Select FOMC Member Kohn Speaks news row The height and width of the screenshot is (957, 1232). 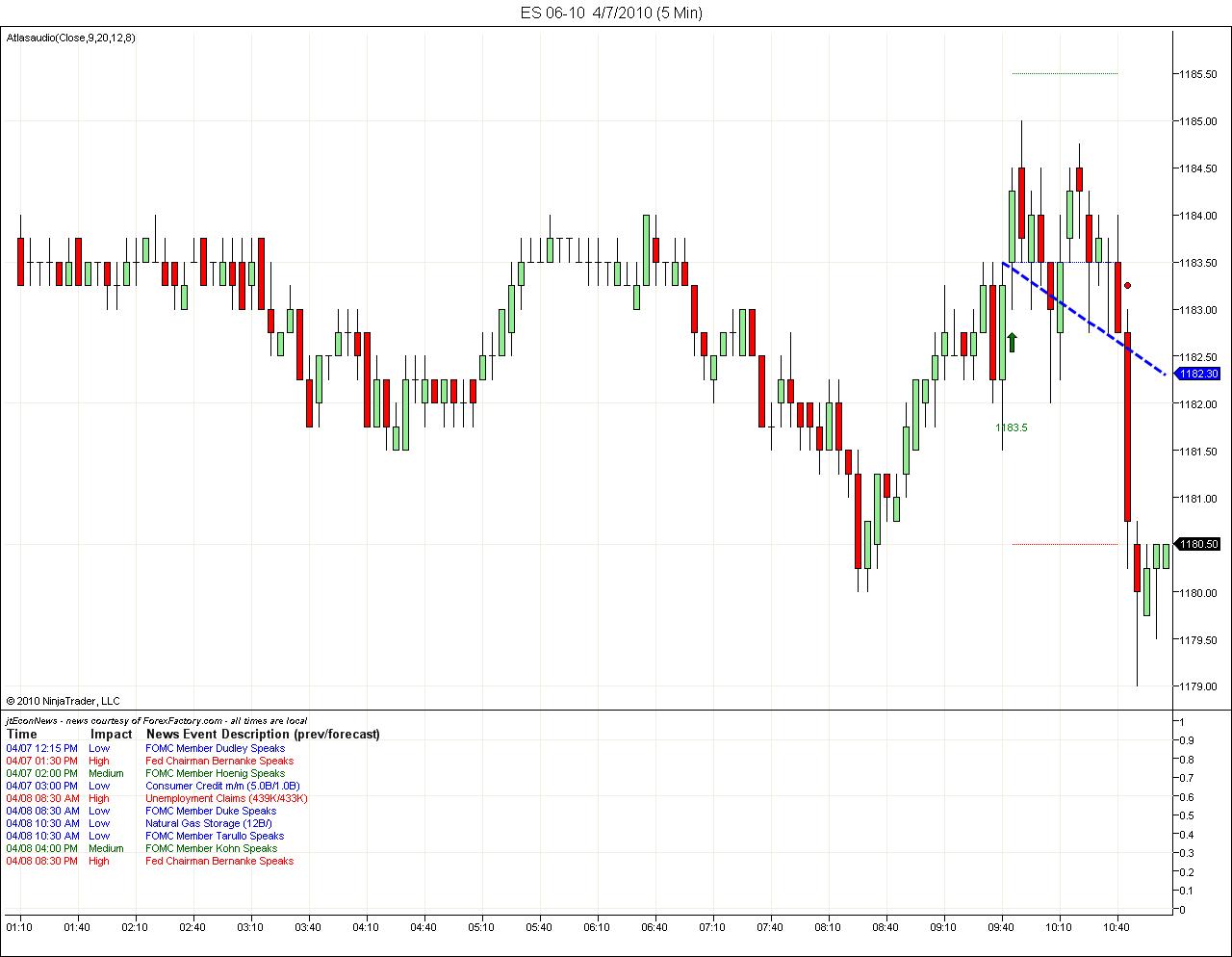142,848
